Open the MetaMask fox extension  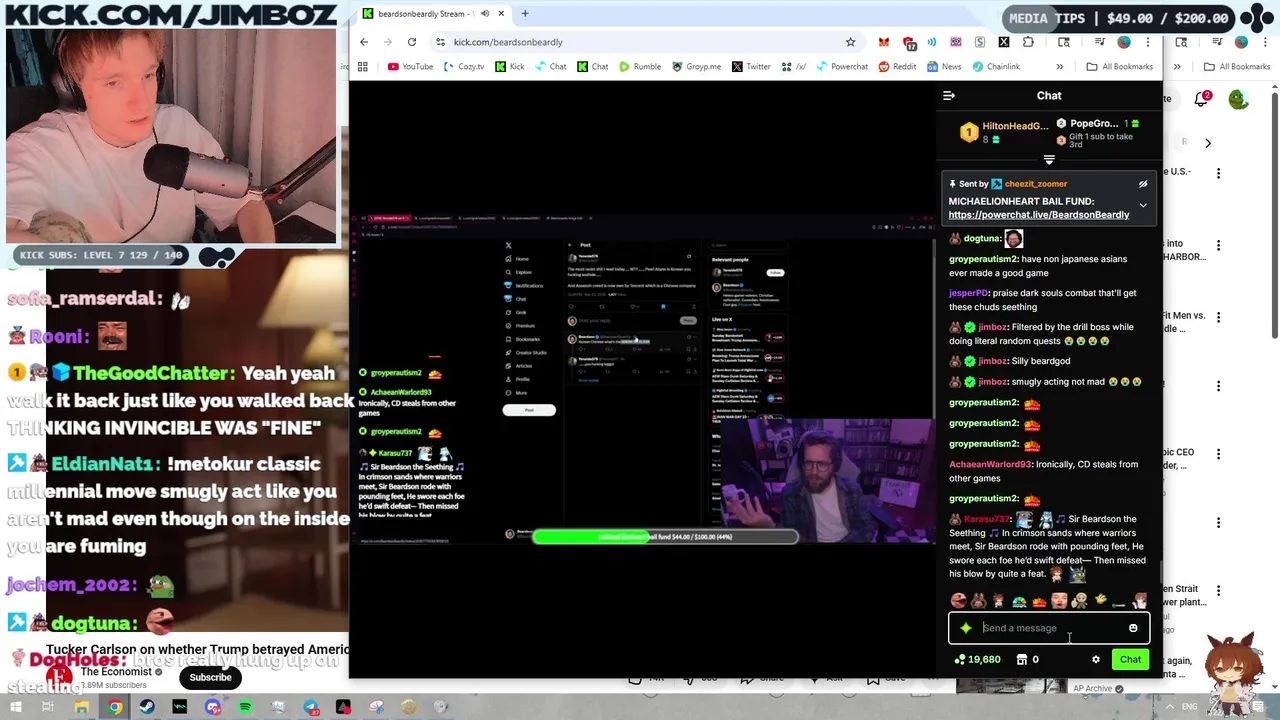tap(884, 42)
